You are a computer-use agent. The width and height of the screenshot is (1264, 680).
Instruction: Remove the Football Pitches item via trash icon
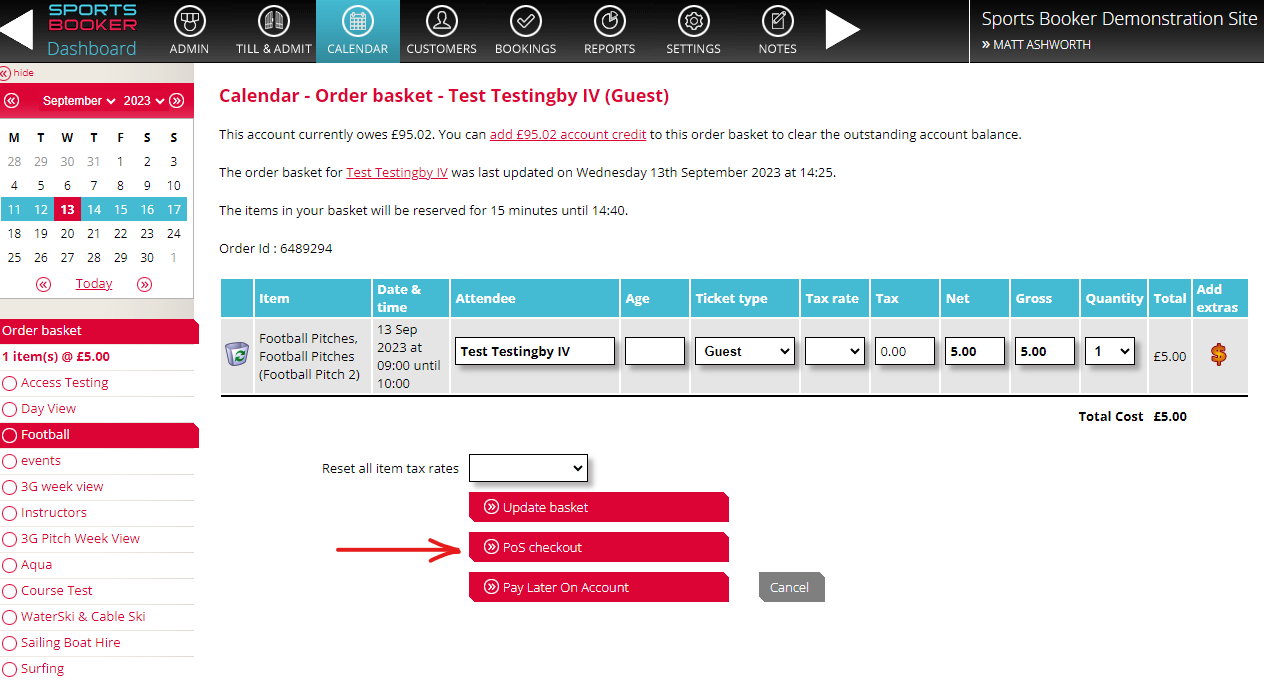237,353
